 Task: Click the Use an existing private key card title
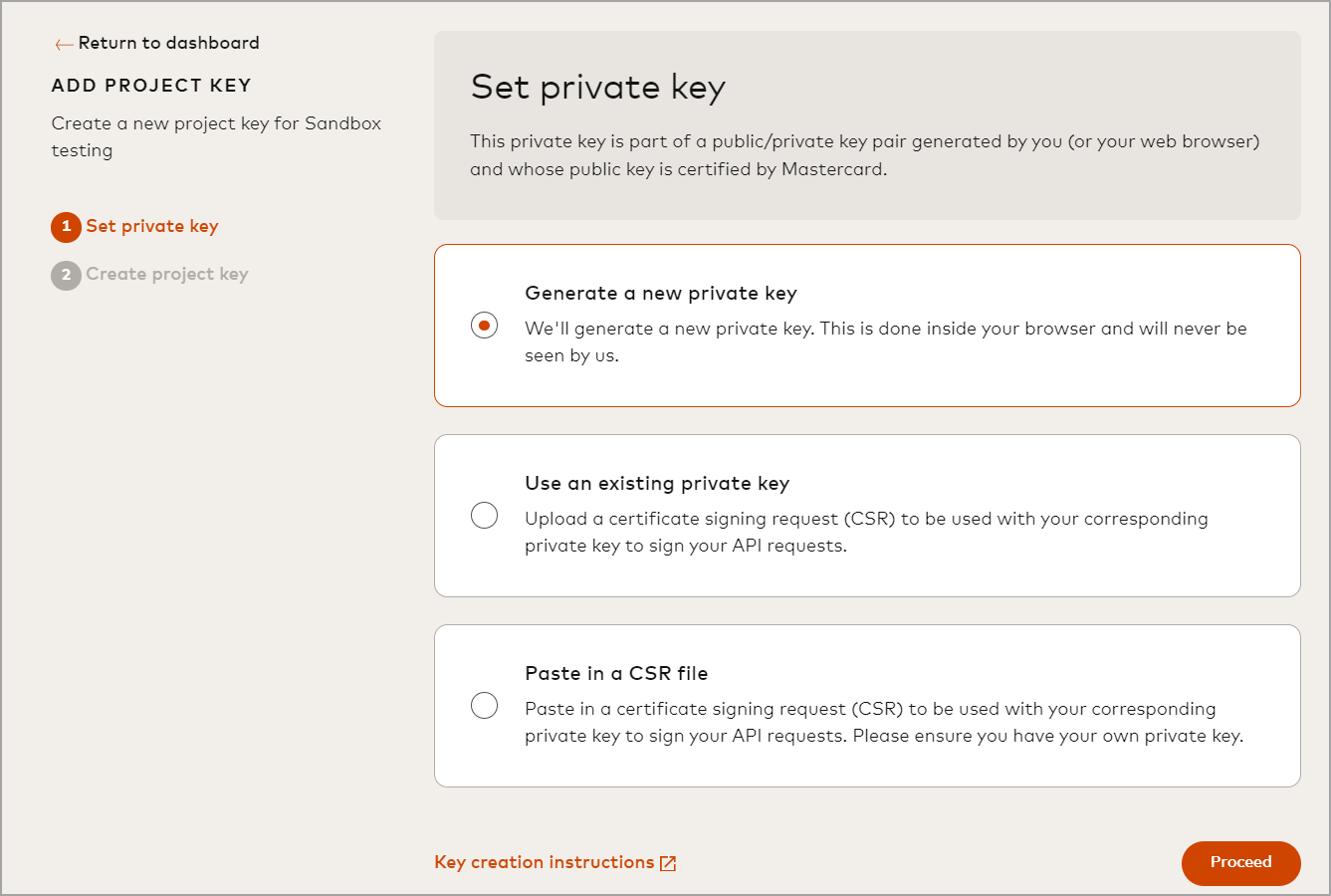(x=657, y=484)
